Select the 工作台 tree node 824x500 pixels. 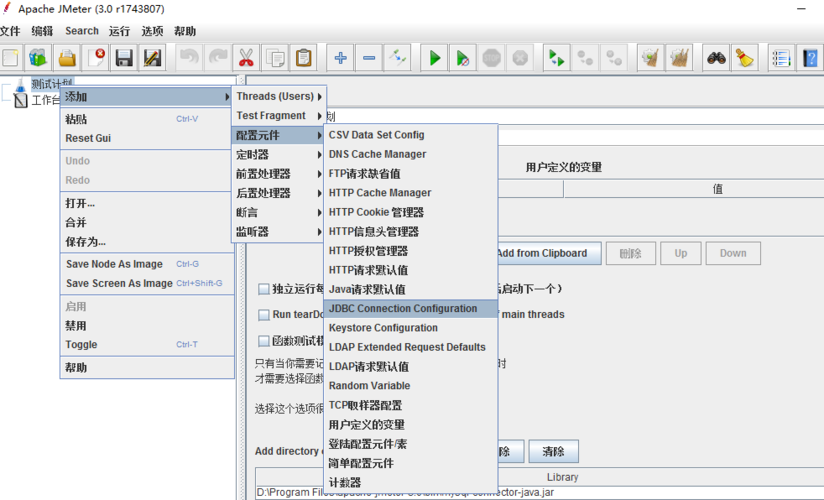[x=45, y=100]
